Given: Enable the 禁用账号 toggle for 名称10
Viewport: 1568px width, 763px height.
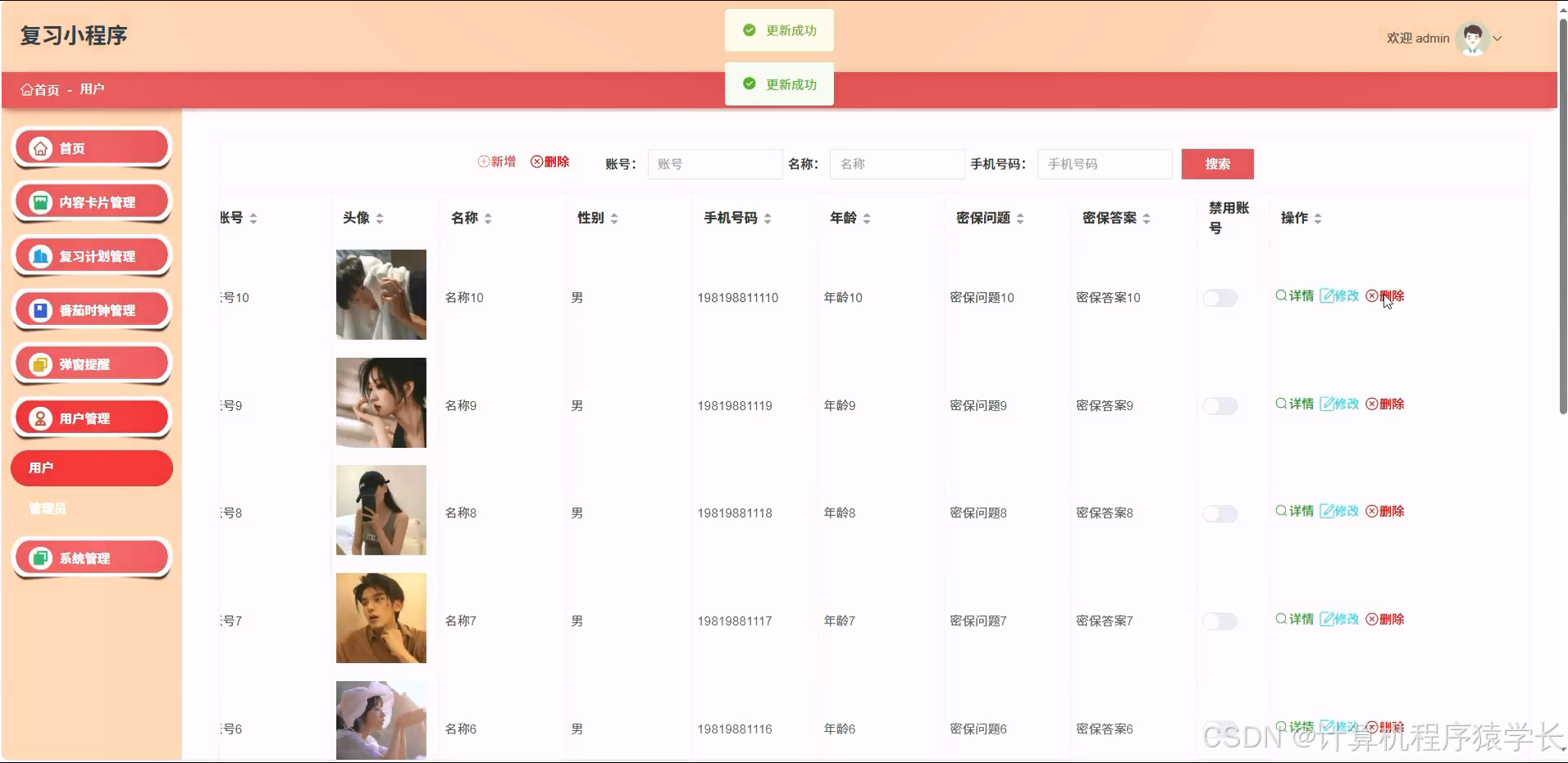Looking at the screenshot, I should tap(1219, 298).
